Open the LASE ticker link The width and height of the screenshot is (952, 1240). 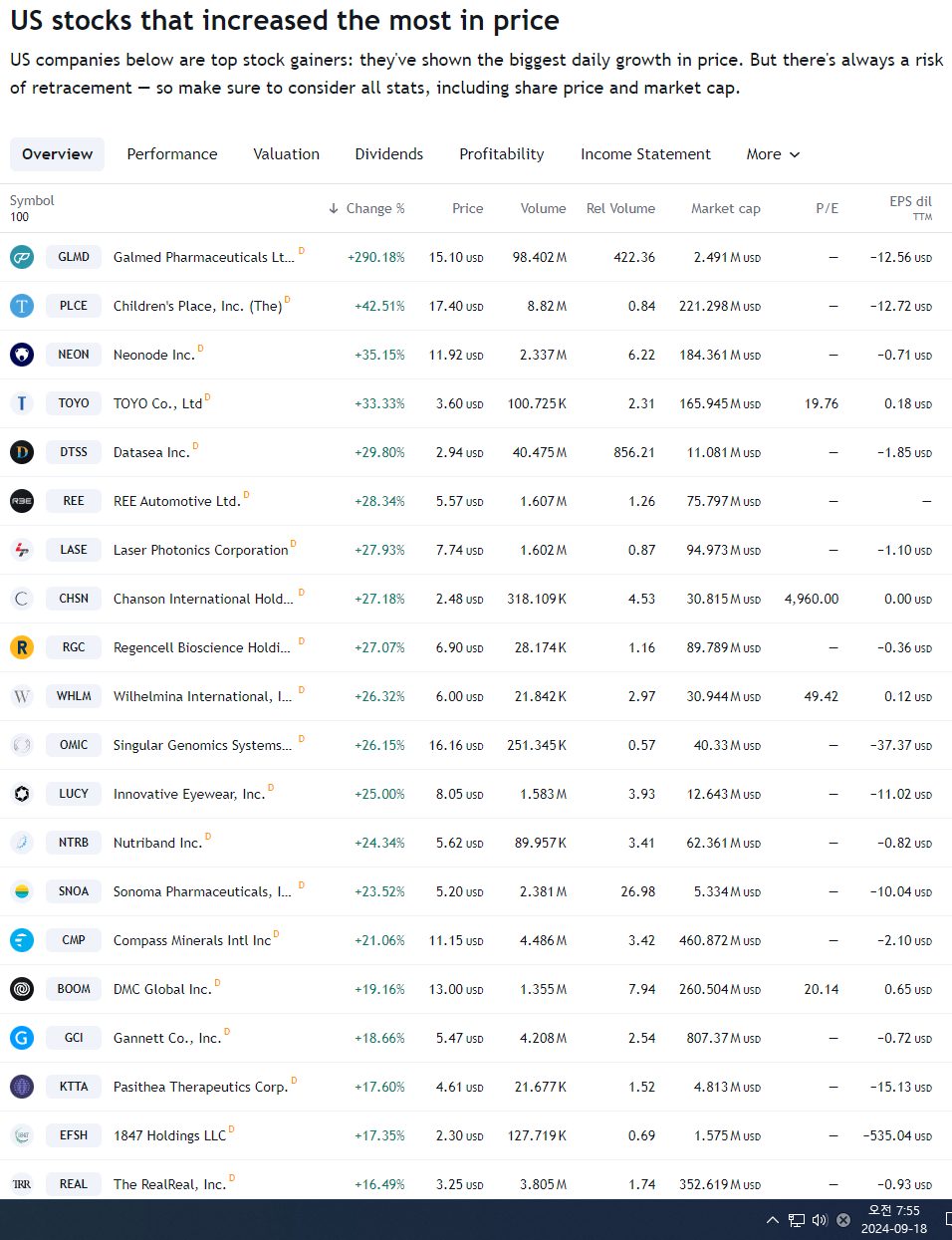(x=74, y=550)
